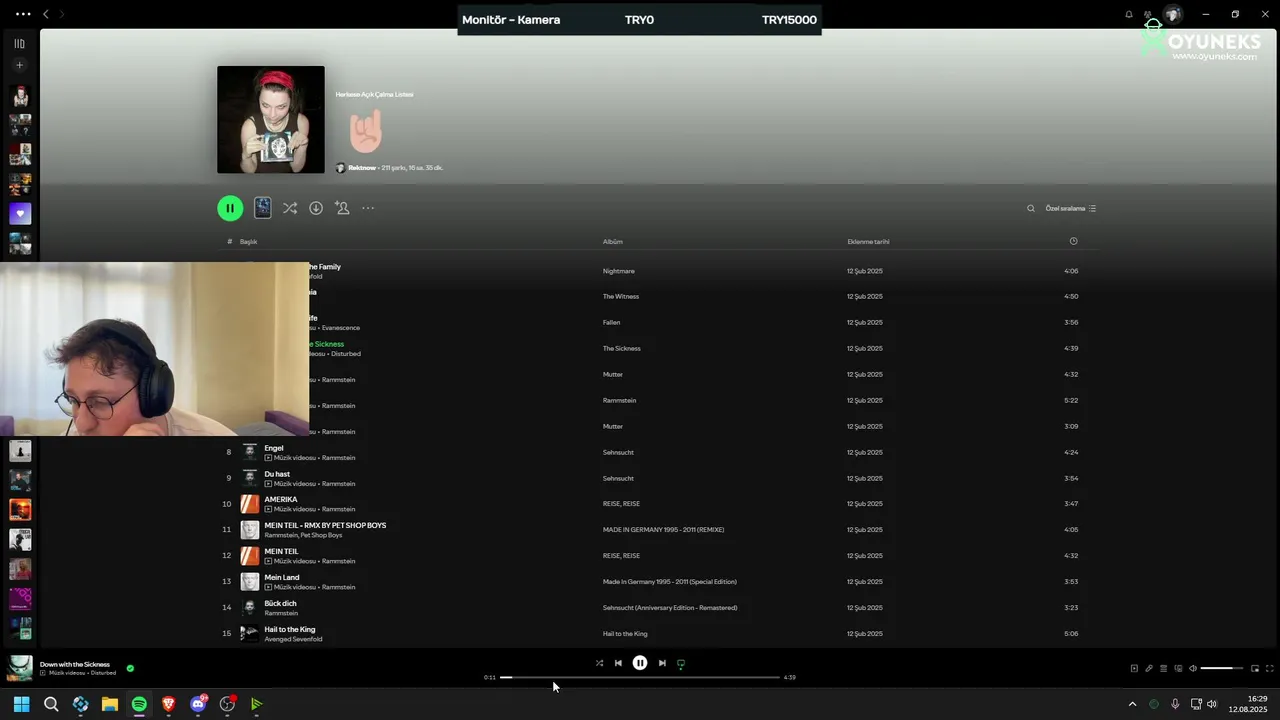The height and width of the screenshot is (720, 1280).
Task: Sort by duration clock icon
Action: pos(1073,241)
